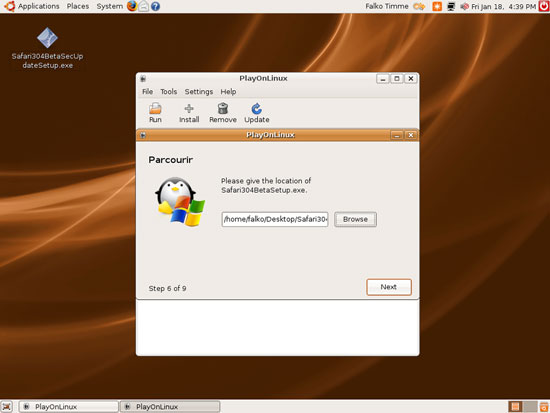550x413 pixels.
Task: Click the volume icon in system tray
Action: coord(464,6)
